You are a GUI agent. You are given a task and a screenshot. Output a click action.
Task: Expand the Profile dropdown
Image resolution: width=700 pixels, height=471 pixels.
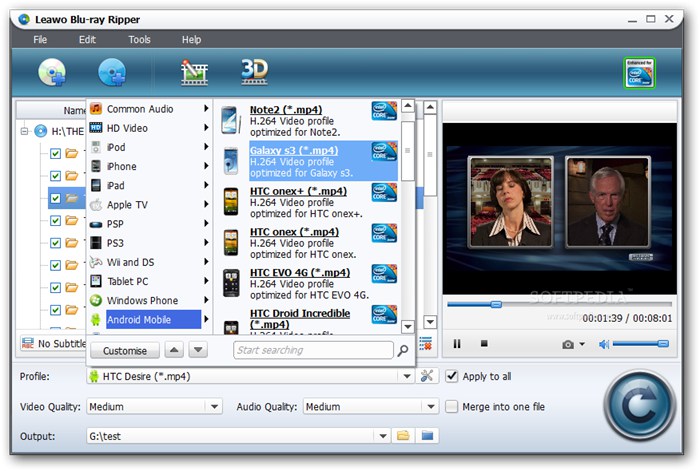[x=407, y=376]
